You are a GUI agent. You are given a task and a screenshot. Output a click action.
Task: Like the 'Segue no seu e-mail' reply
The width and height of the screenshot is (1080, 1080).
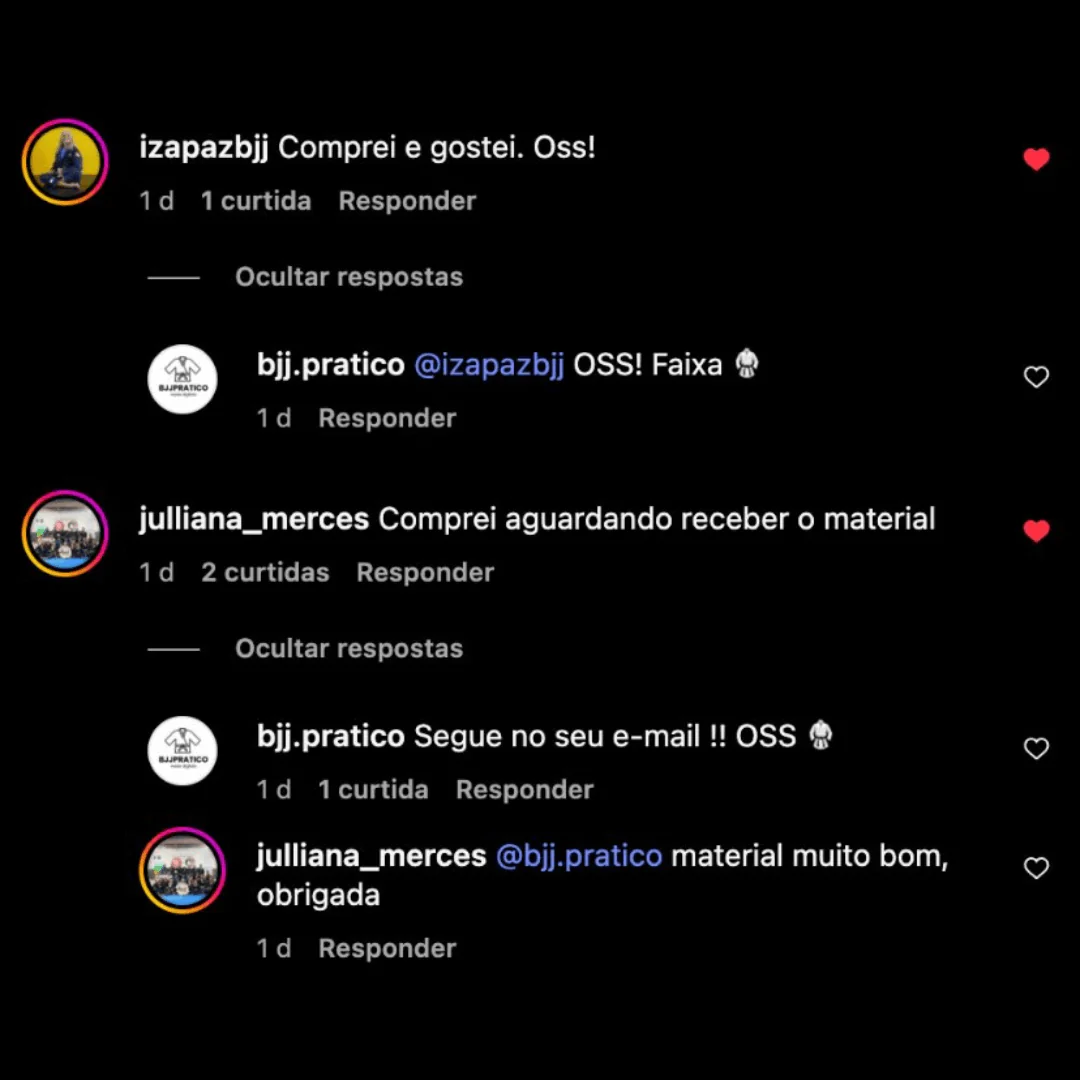tap(1036, 748)
